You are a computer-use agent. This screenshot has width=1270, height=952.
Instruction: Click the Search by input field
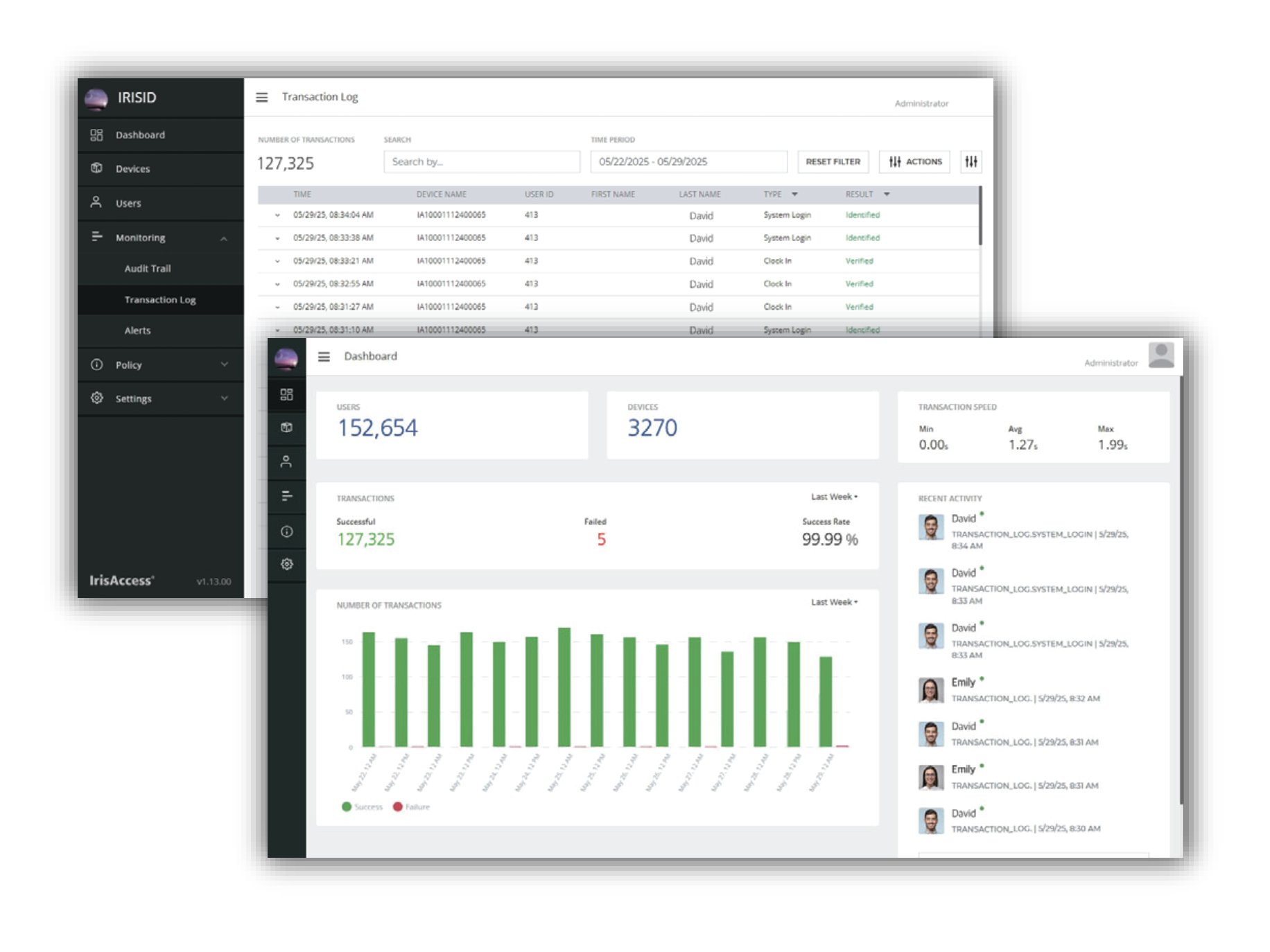481,161
